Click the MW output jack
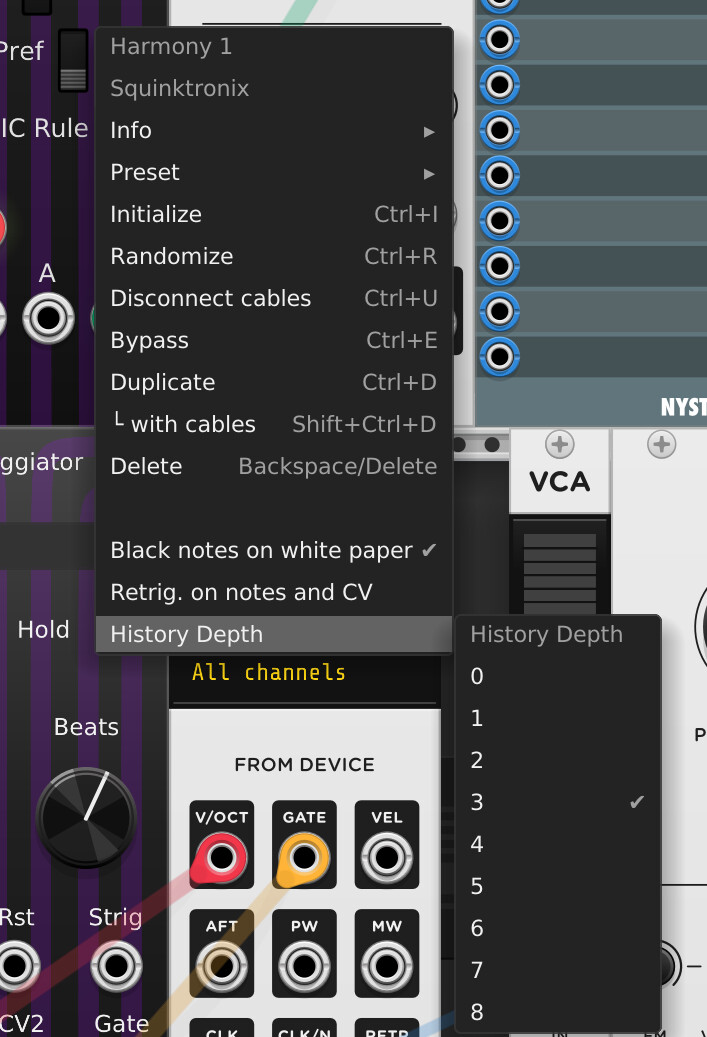The image size is (707, 1037). tap(387, 966)
